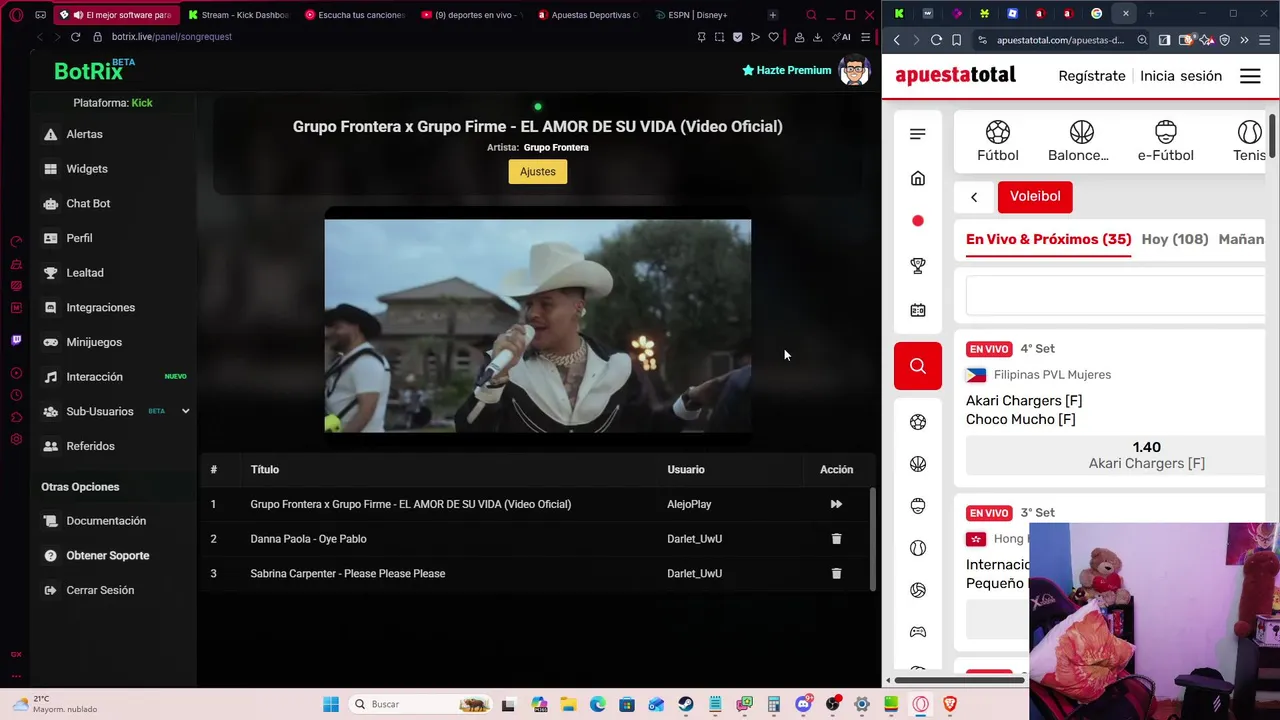The width and height of the screenshot is (1280, 720).
Task: Open the Chat Bot section
Action: tap(88, 203)
